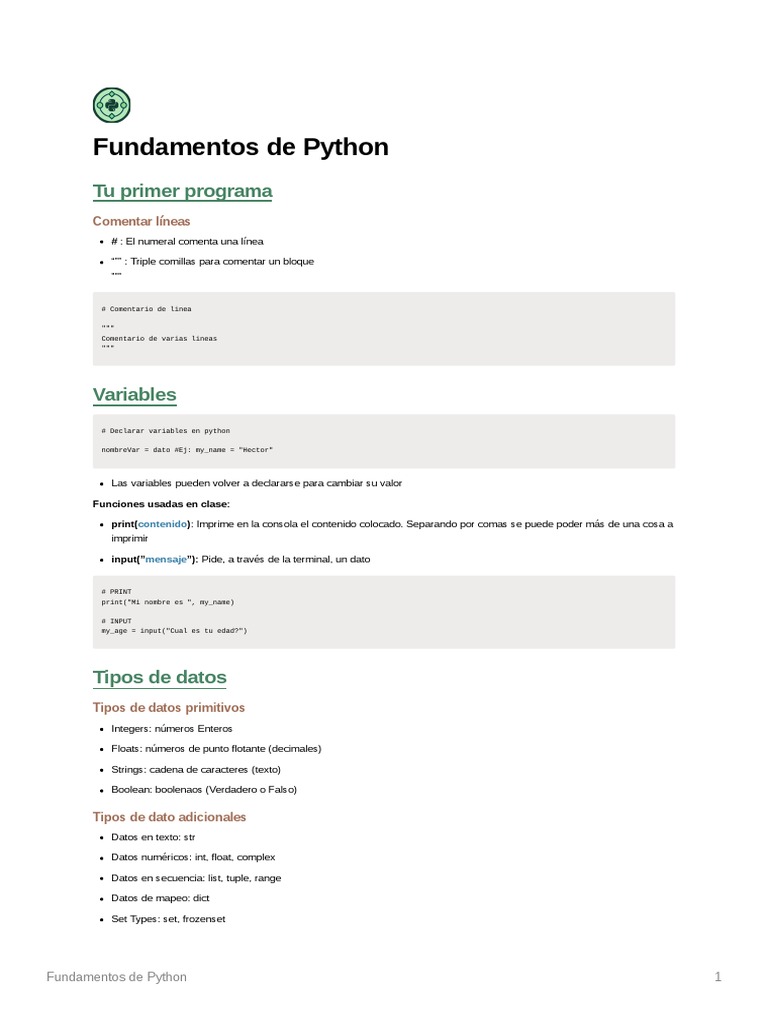This screenshot has width=768, height=1024.
Task: Click the Python logo icon at top
Action: pyautogui.click(x=111, y=105)
